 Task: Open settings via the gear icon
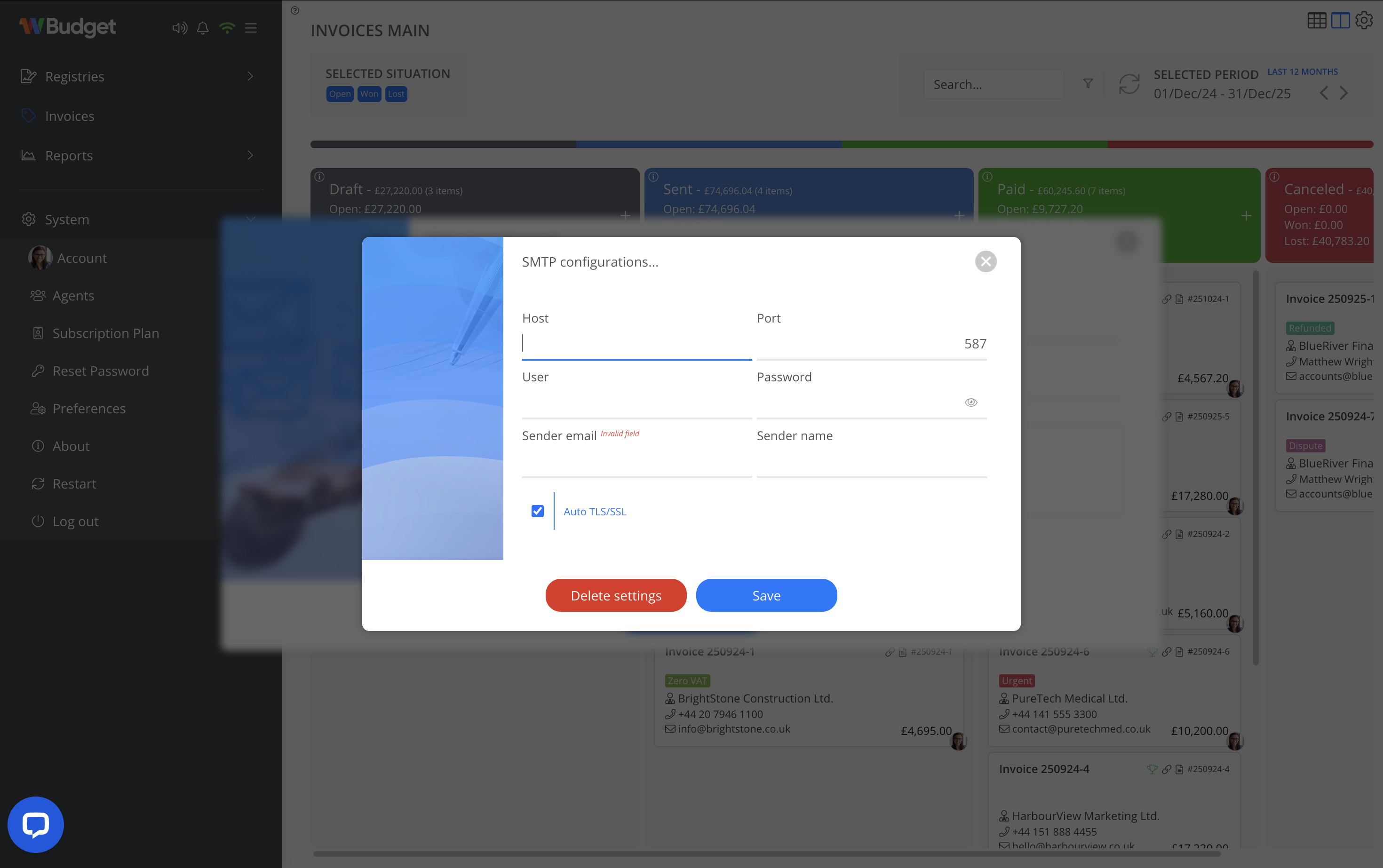pyautogui.click(x=1364, y=20)
